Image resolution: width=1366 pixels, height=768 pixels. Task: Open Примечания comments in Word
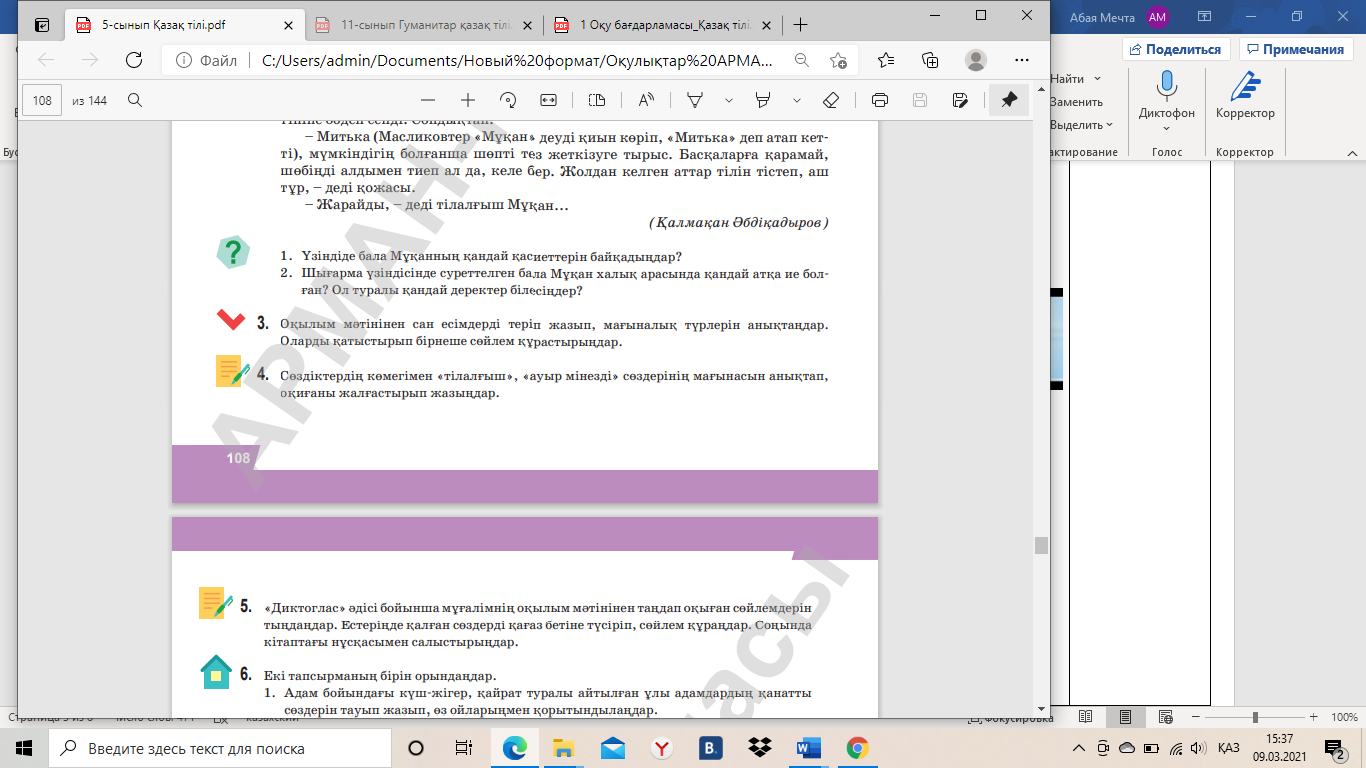[1296, 49]
